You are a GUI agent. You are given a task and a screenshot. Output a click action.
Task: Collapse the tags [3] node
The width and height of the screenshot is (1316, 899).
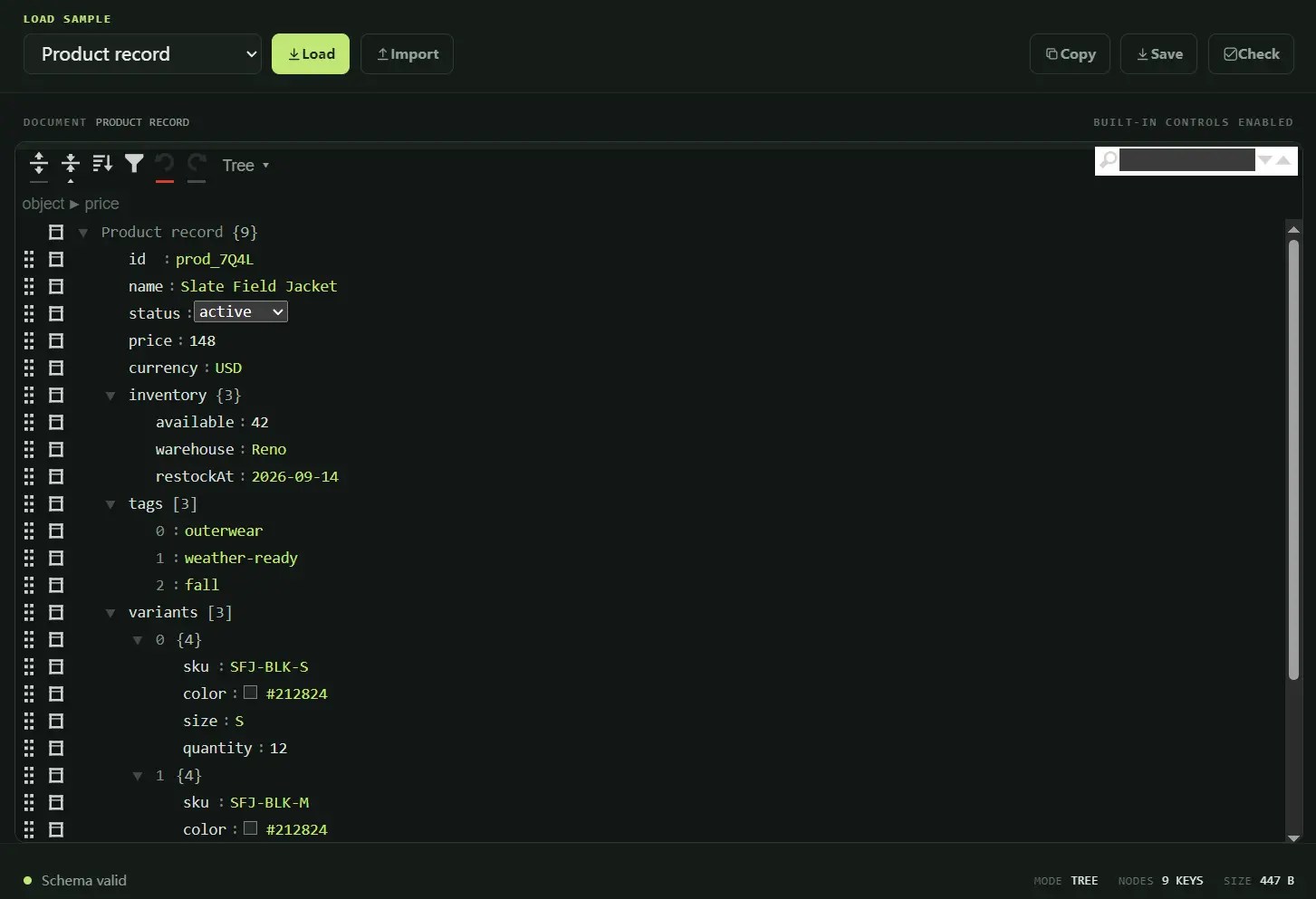(x=110, y=504)
